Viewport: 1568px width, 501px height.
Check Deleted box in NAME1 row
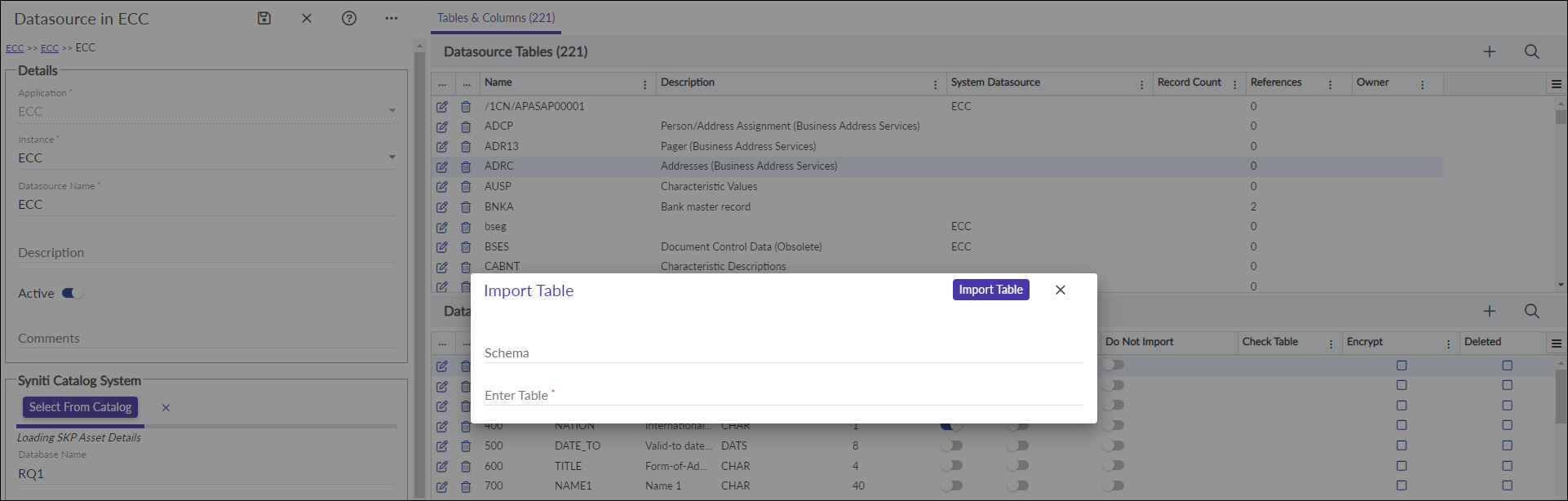pos(1507,485)
